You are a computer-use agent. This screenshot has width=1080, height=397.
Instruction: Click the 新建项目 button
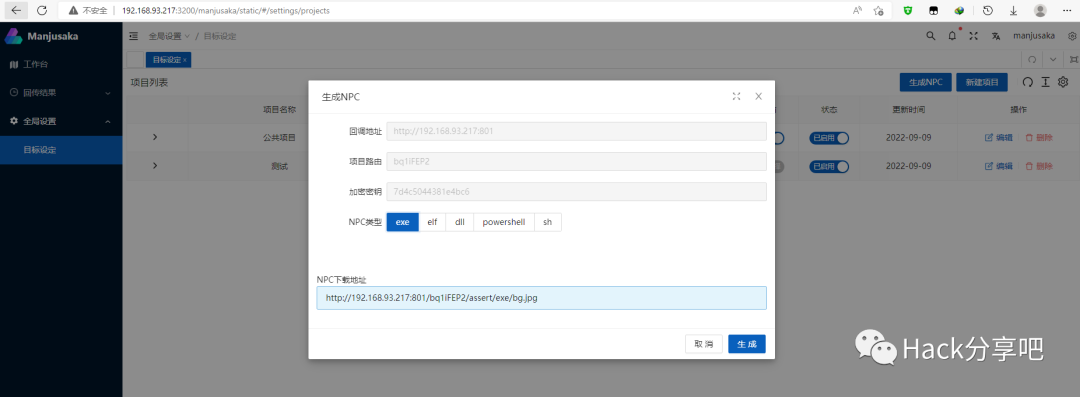pyautogui.click(x=982, y=82)
